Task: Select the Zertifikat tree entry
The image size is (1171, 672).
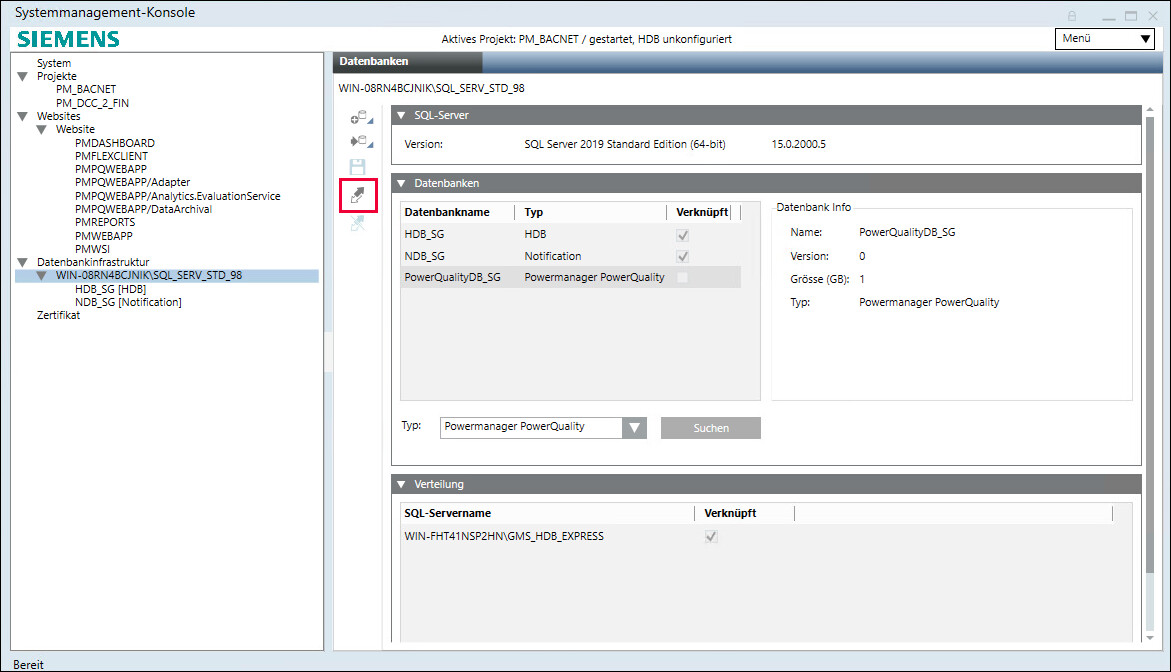Action: tap(58, 315)
